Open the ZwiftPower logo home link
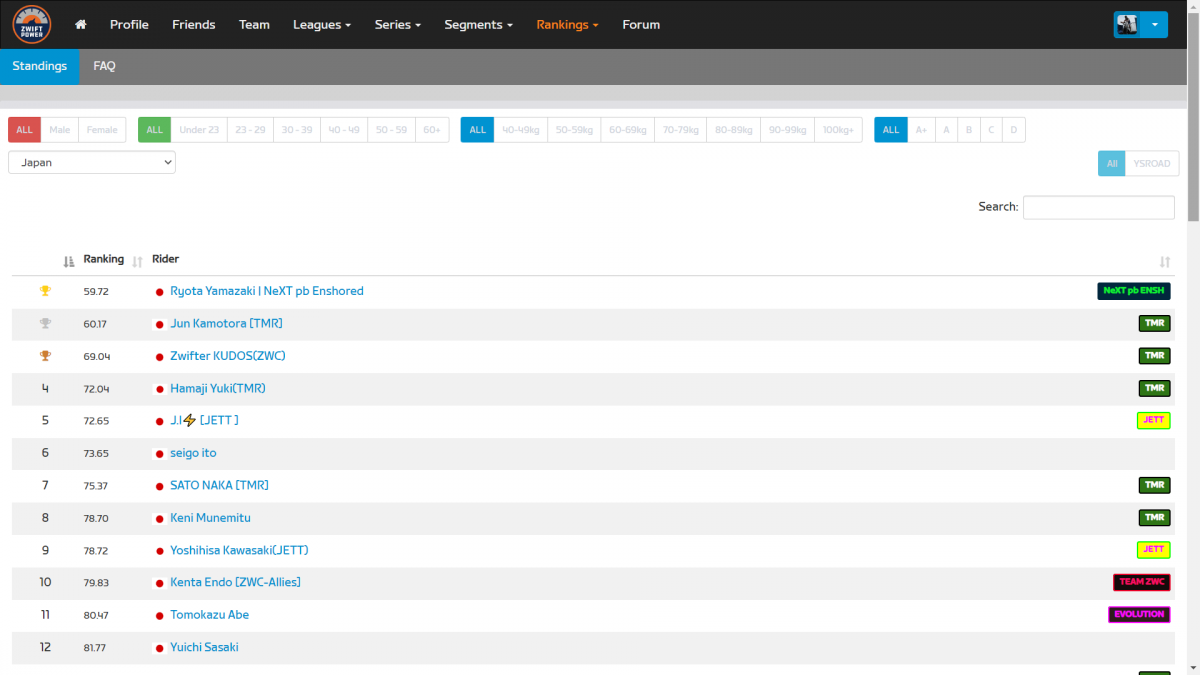 pos(32,24)
